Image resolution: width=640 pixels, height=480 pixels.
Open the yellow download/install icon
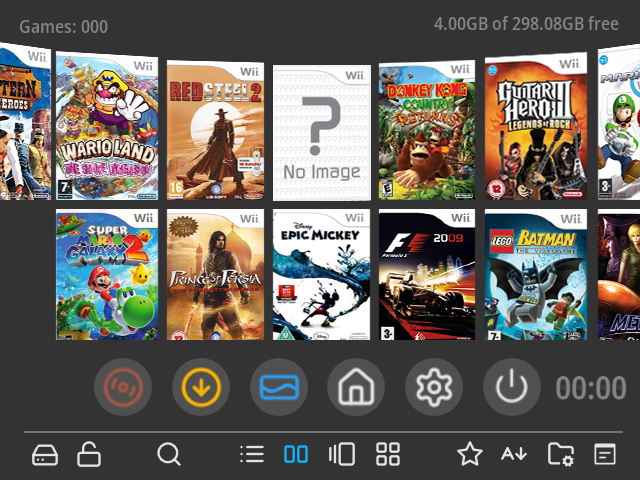[201, 387]
